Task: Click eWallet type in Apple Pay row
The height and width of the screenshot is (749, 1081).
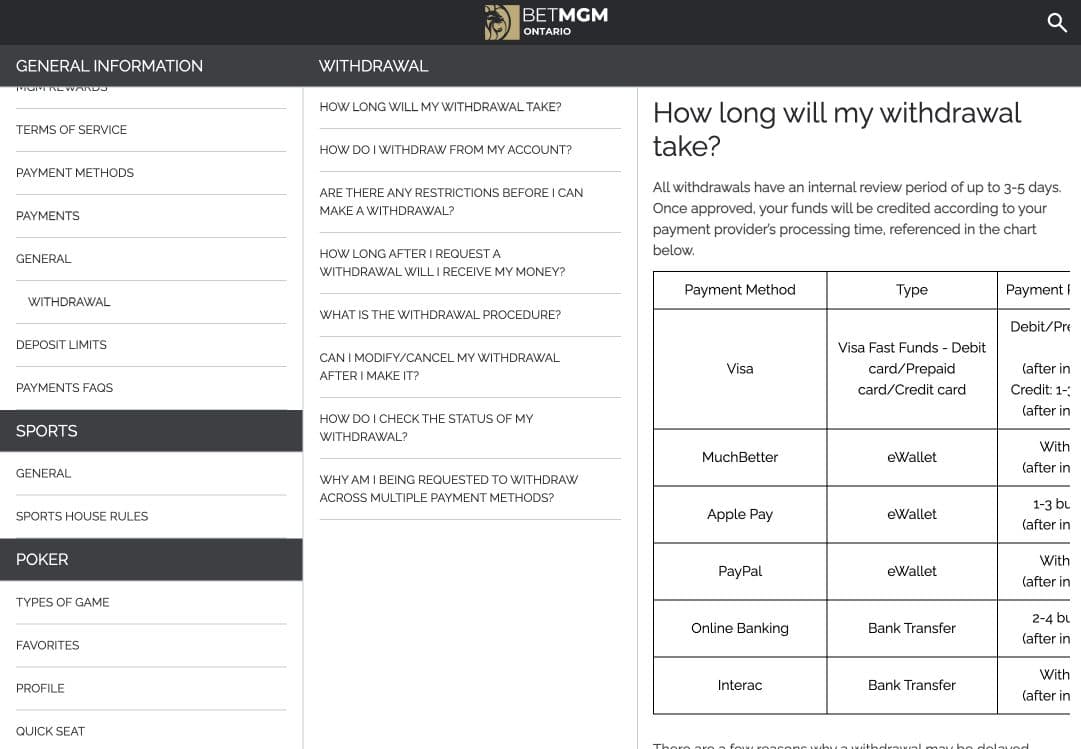Action: click(x=911, y=515)
